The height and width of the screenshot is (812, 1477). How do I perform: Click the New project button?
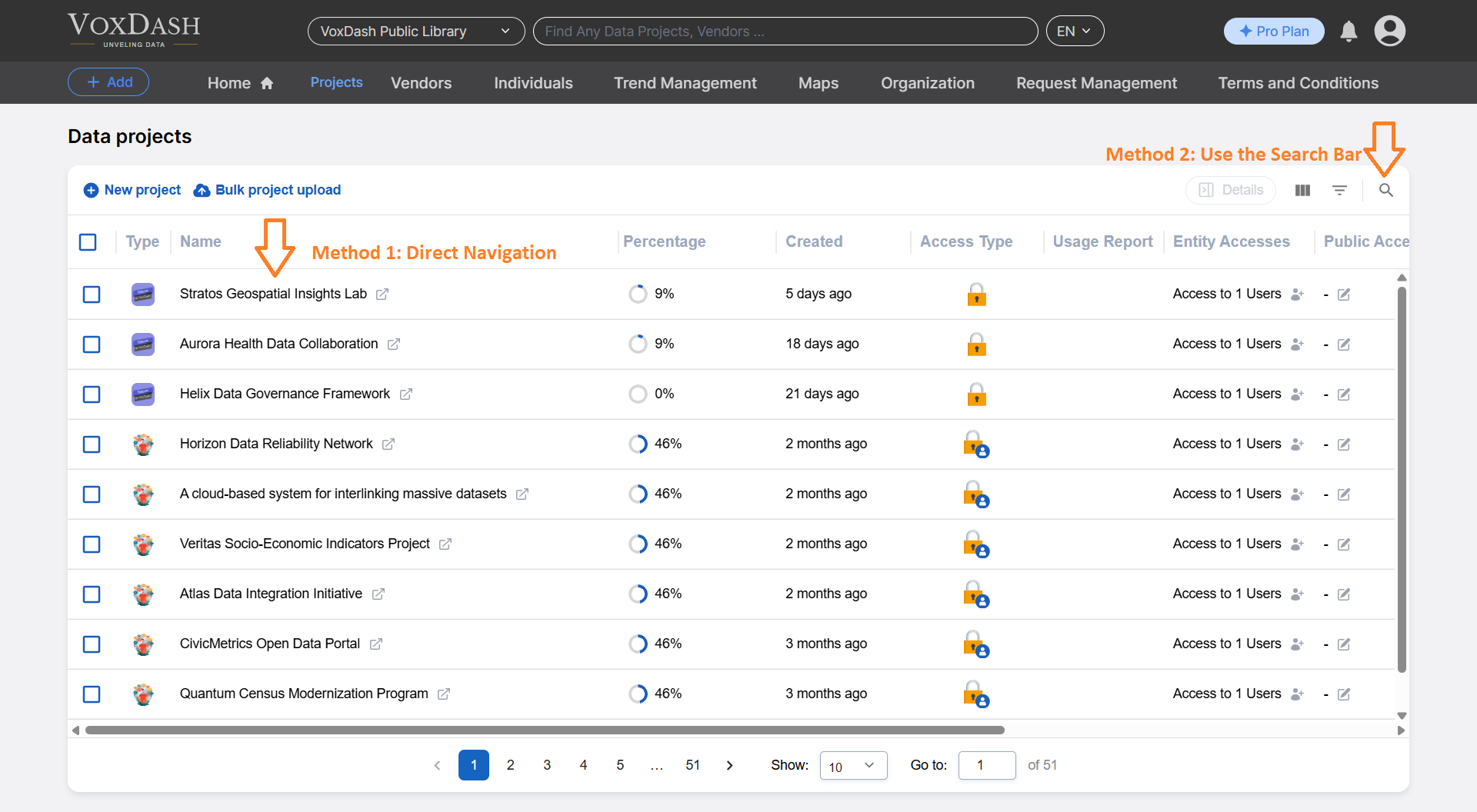coord(132,190)
